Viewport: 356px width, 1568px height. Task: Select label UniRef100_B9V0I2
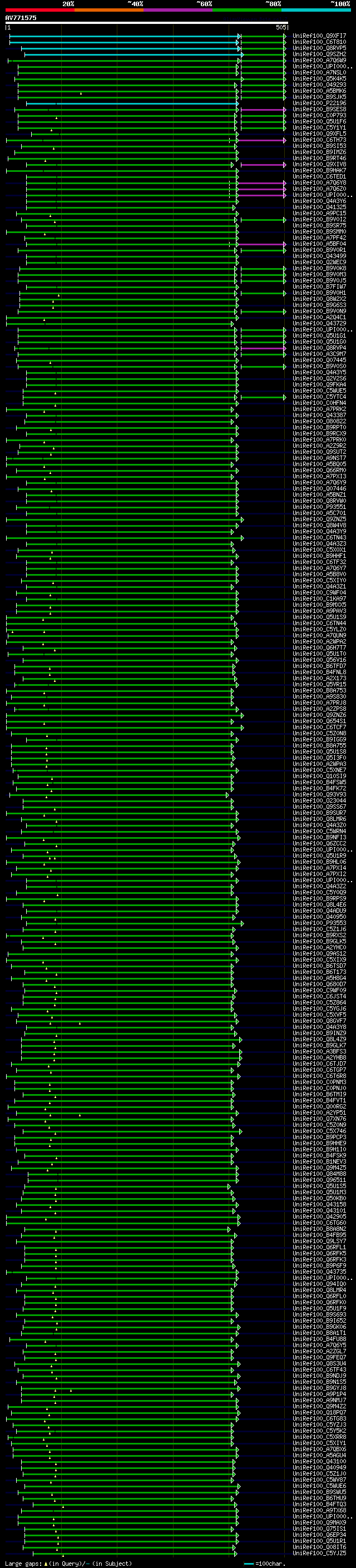pos(319,220)
